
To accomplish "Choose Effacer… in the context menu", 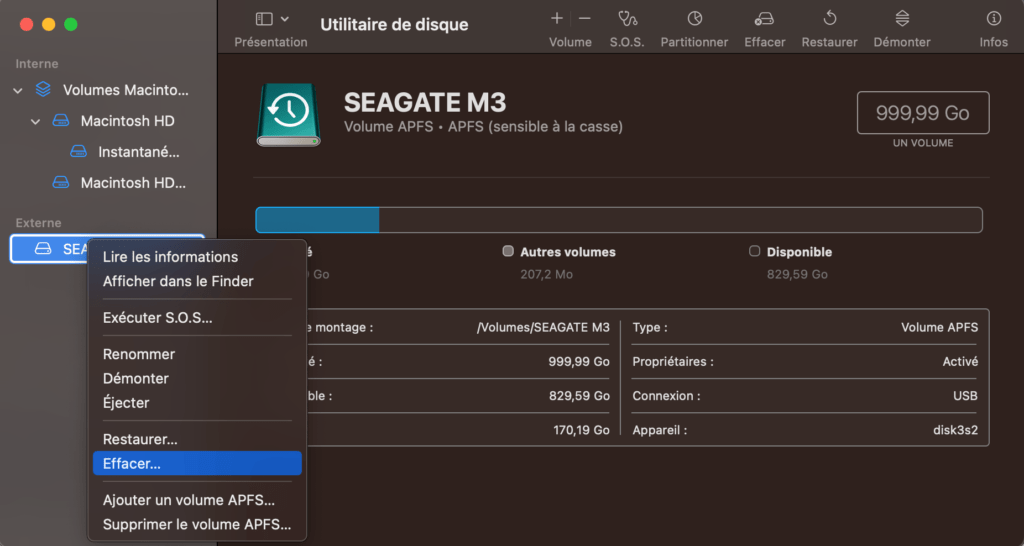I will [197, 463].
